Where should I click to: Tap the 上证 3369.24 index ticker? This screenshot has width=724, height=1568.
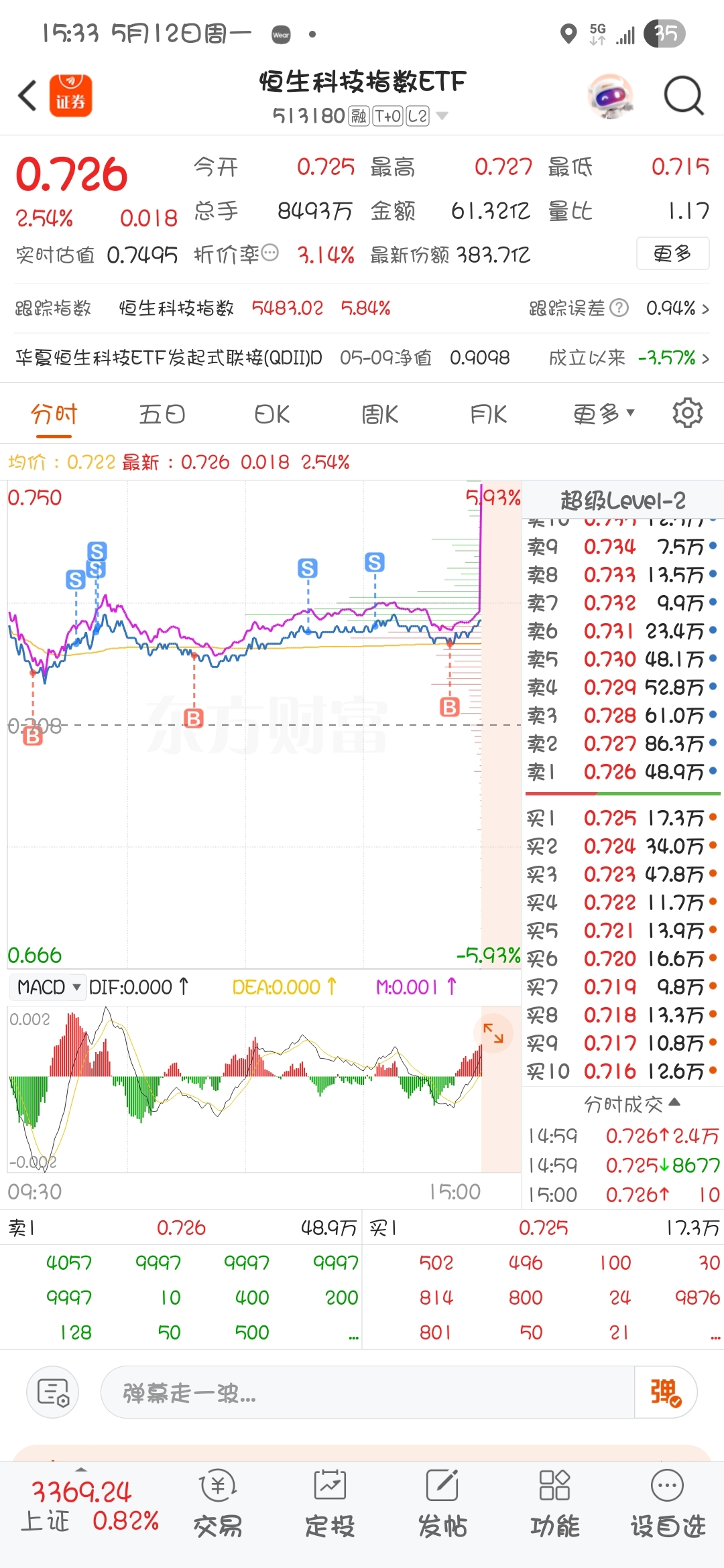(x=90, y=1506)
